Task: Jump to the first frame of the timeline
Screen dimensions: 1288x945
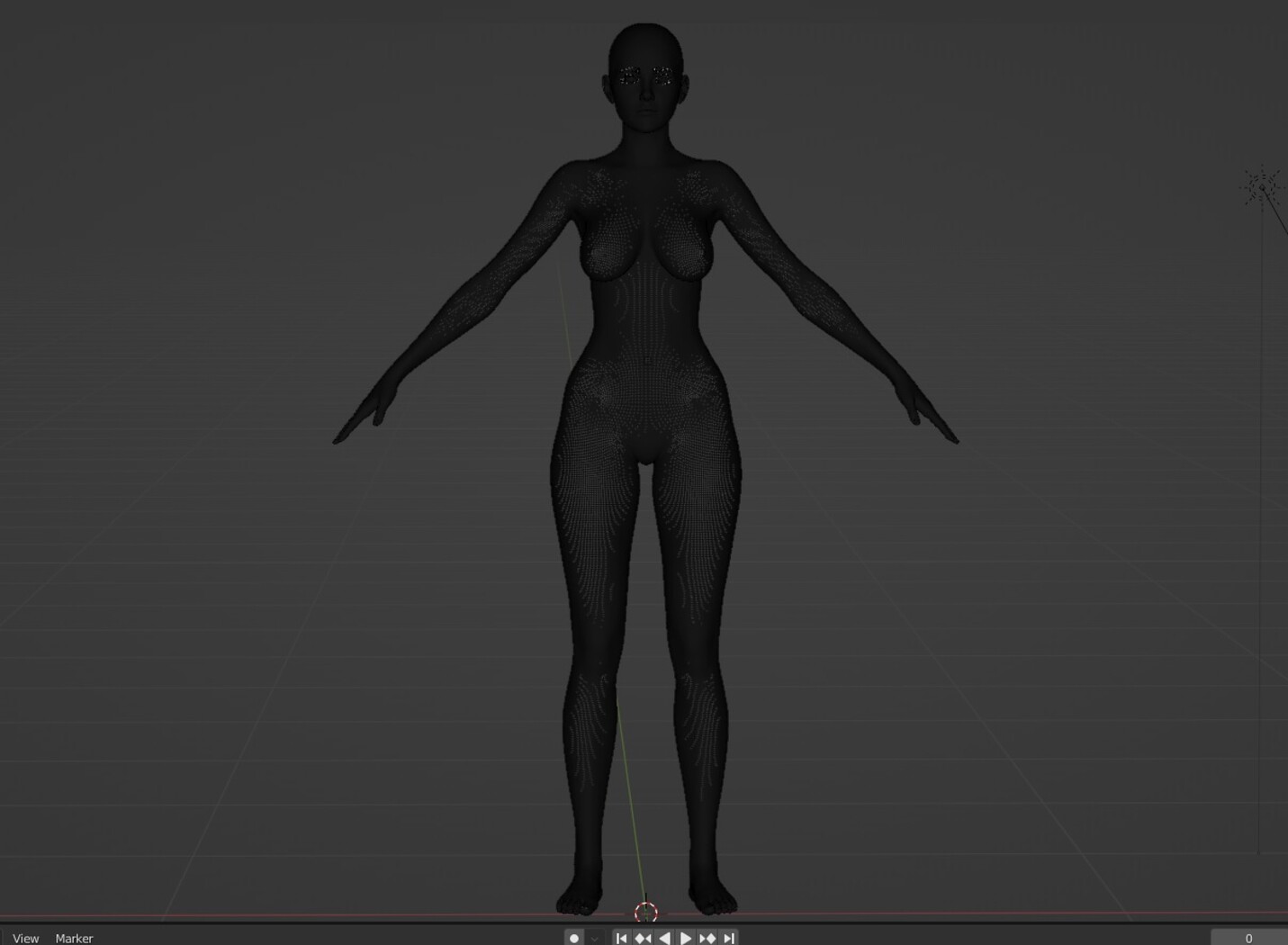Action: click(621, 938)
